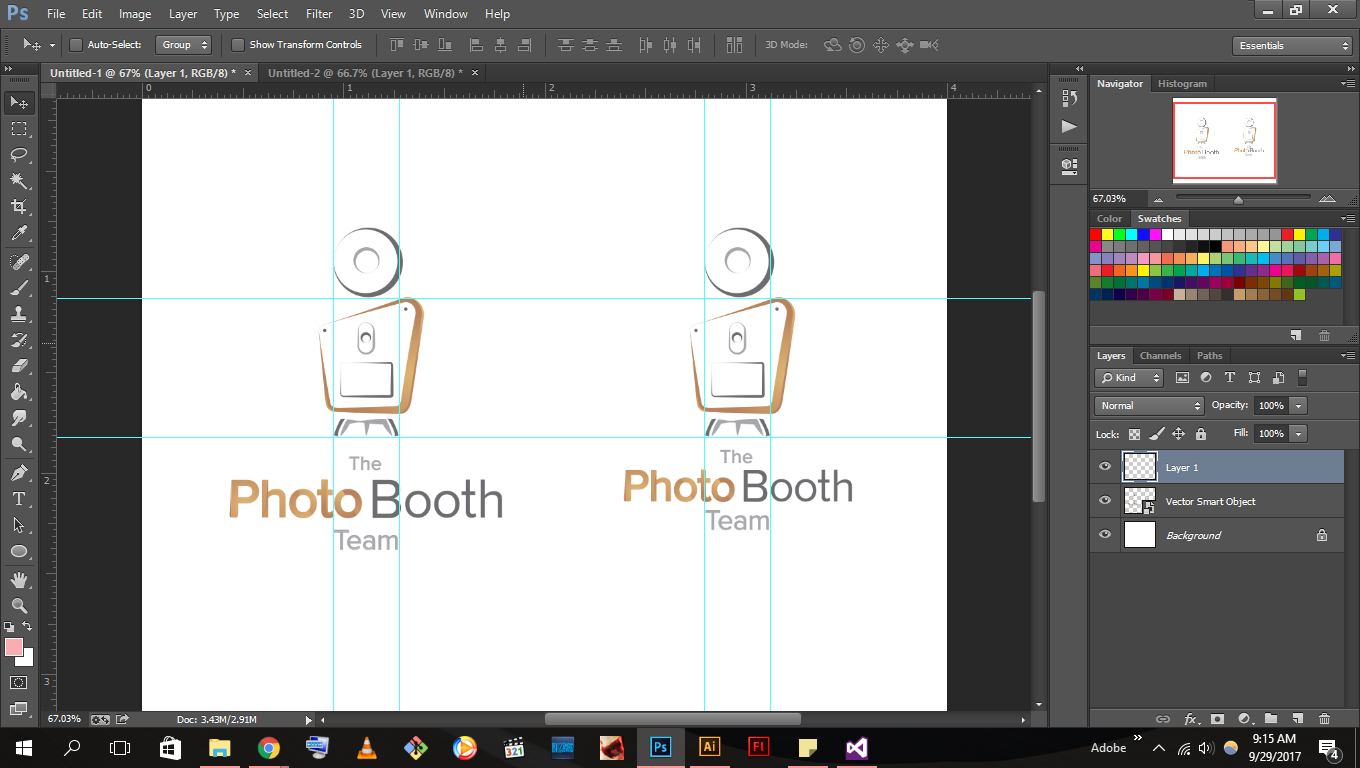This screenshot has height=768, width=1360.
Task: Open the Layer blending mode dropdown
Action: [1148, 405]
